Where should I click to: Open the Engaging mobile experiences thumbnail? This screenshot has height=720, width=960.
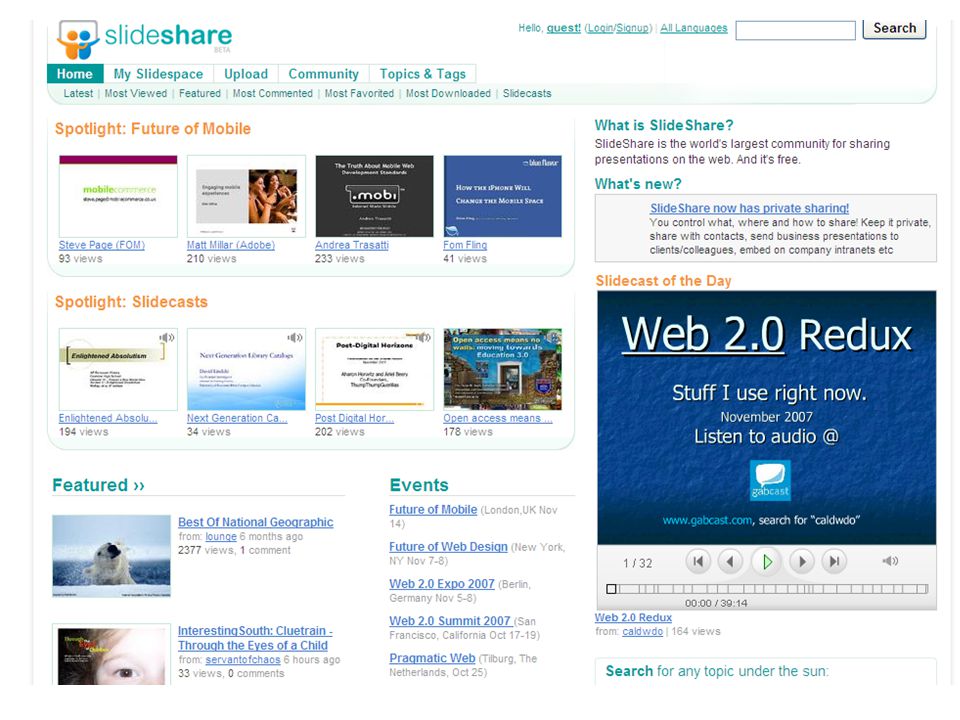246,196
